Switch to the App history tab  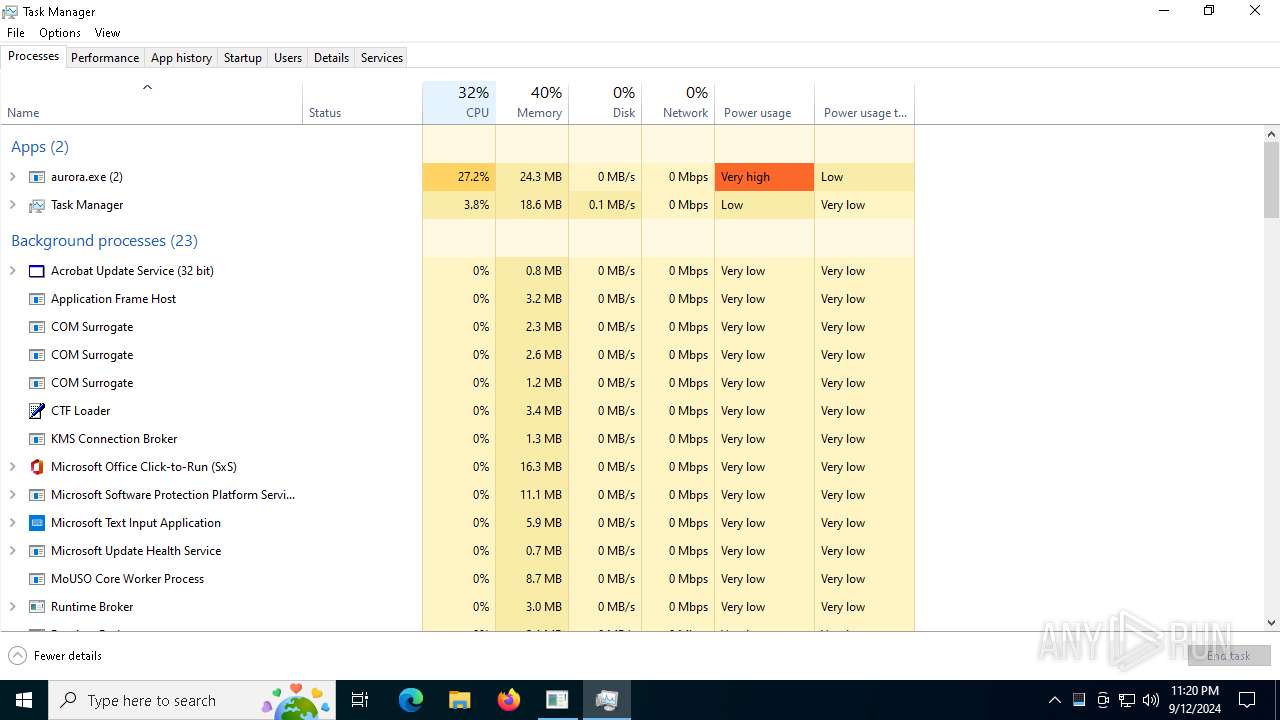(181, 58)
